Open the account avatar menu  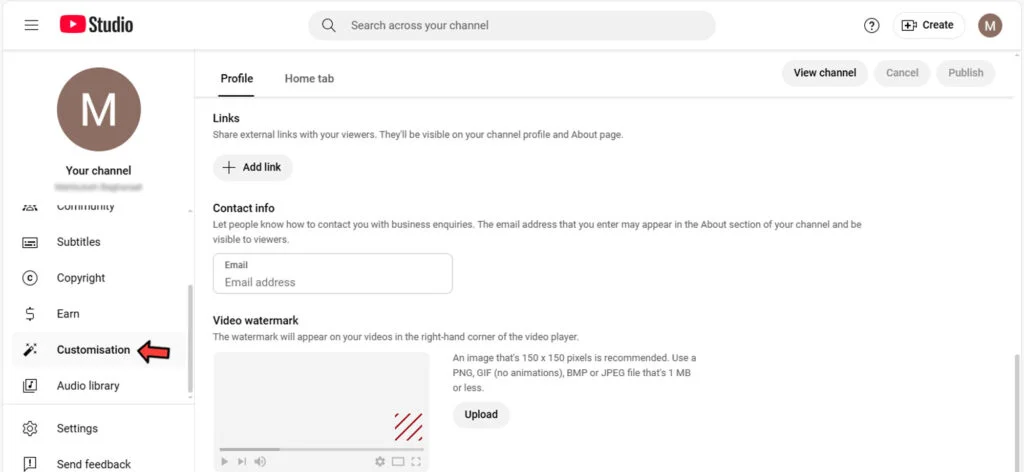(989, 26)
